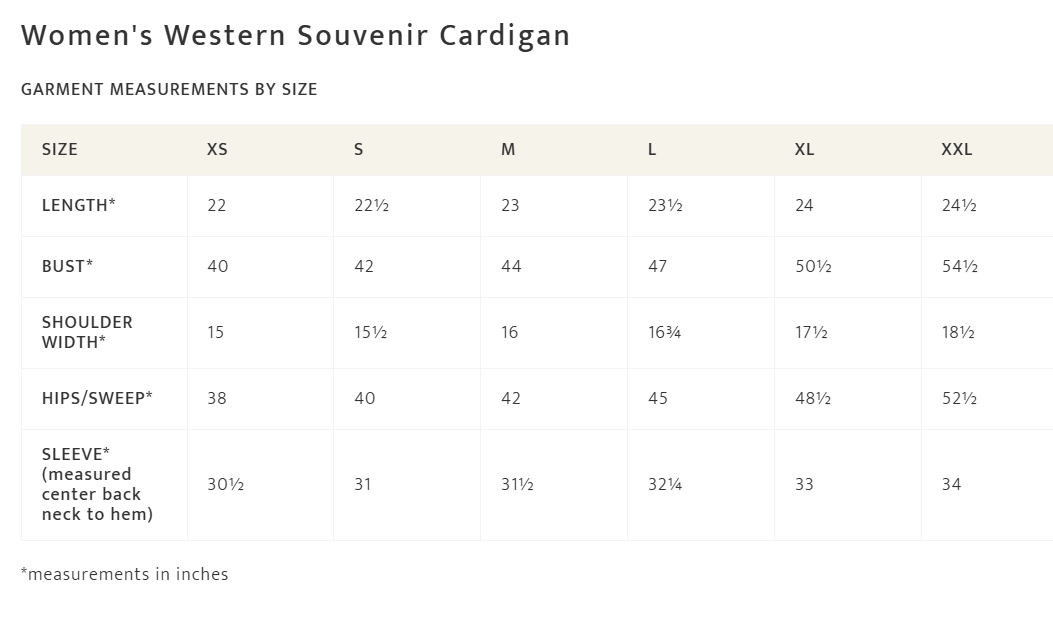Click the LENGTH row label

pyautogui.click(x=79, y=205)
